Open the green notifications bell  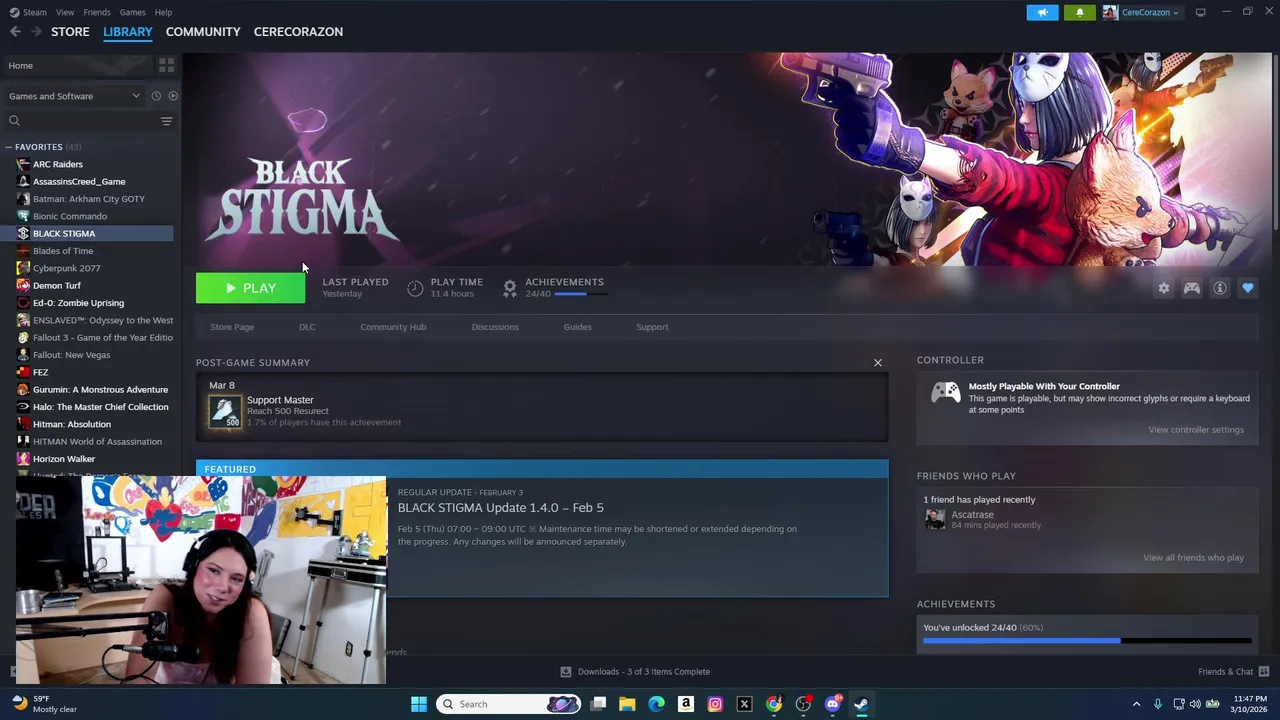coord(1079,12)
